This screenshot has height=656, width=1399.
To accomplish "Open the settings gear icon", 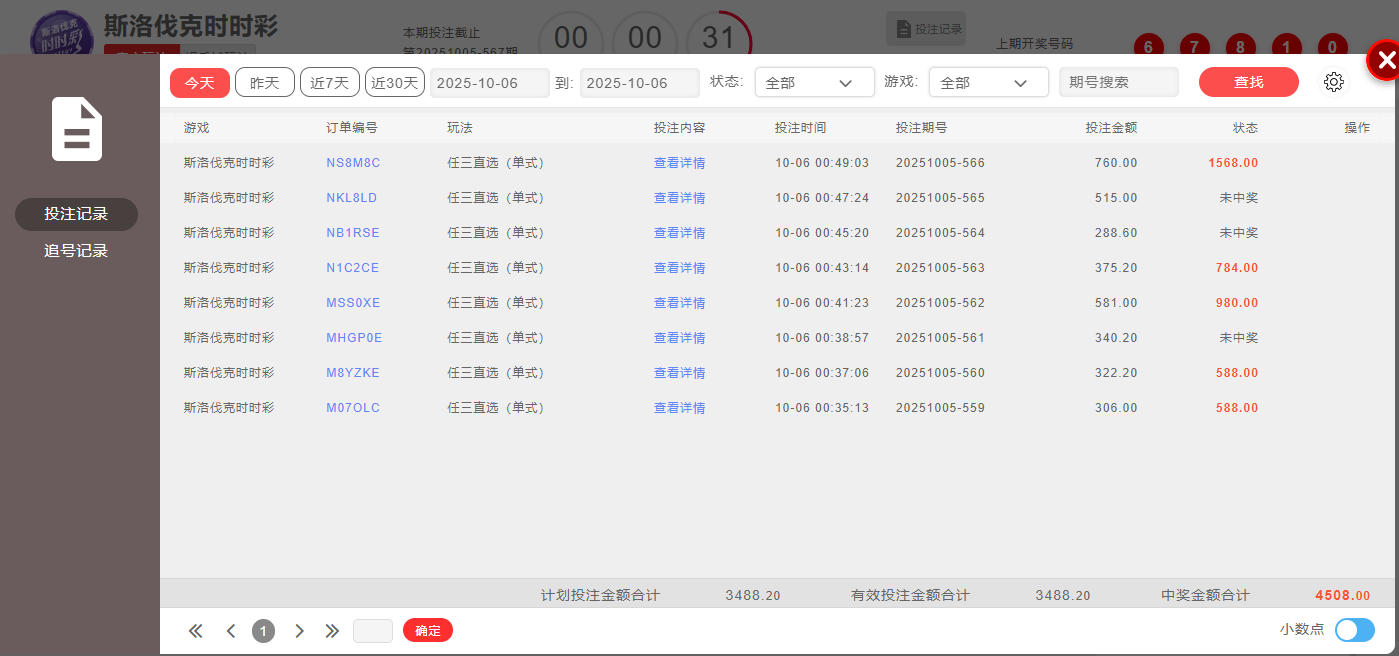I will pos(1333,82).
